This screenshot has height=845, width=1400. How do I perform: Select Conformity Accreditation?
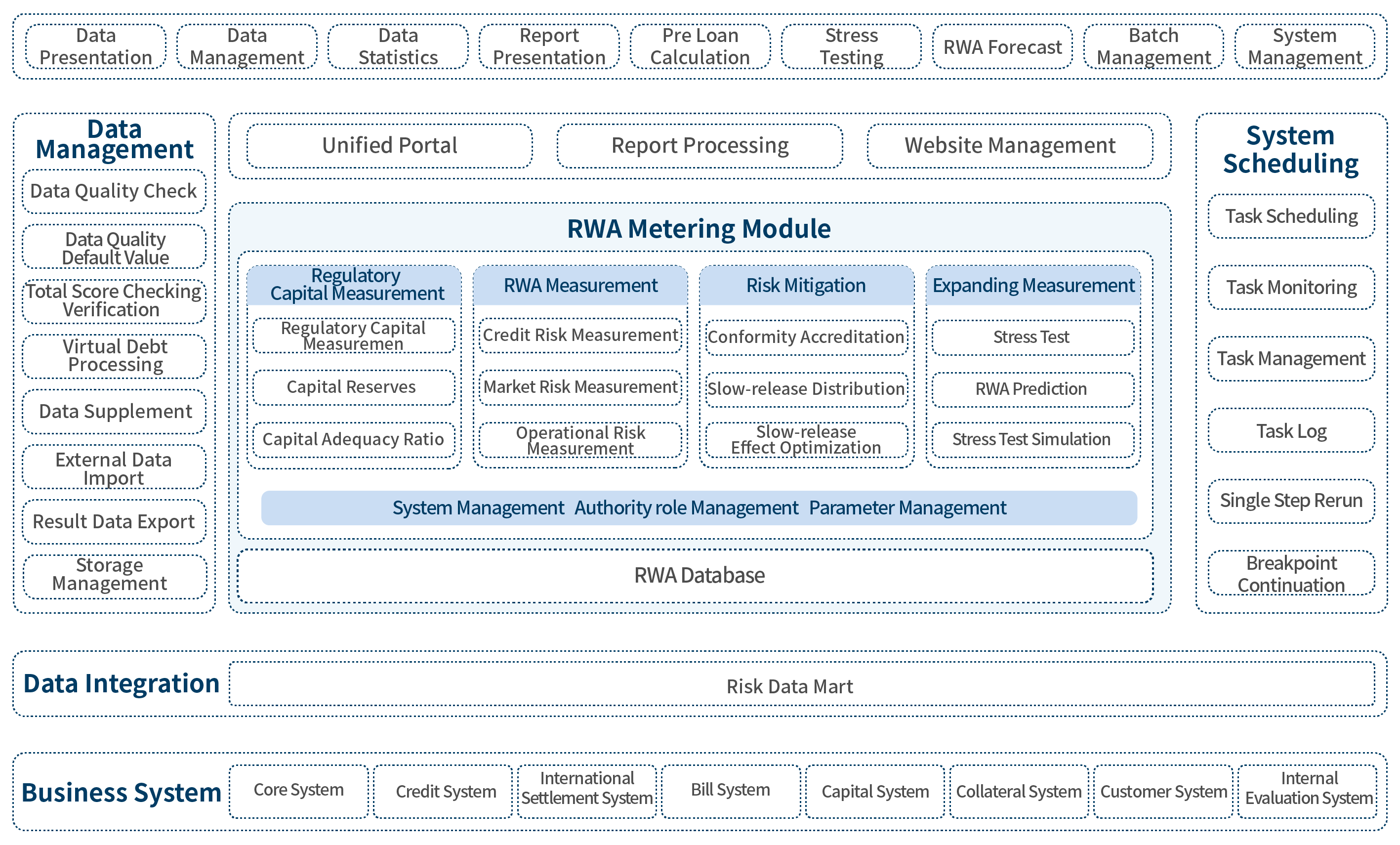click(807, 338)
